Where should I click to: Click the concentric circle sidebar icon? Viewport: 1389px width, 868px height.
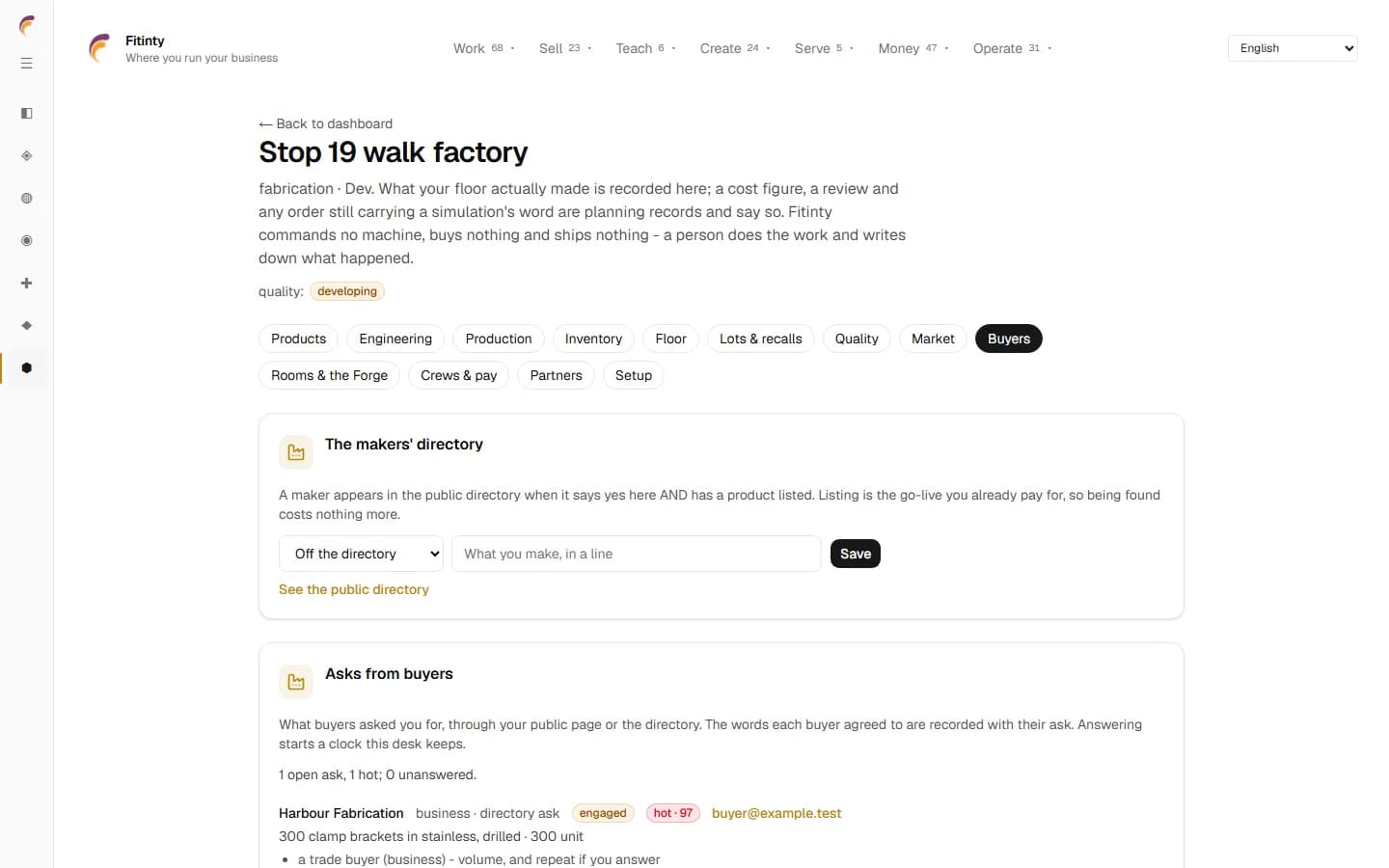pos(27,241)
